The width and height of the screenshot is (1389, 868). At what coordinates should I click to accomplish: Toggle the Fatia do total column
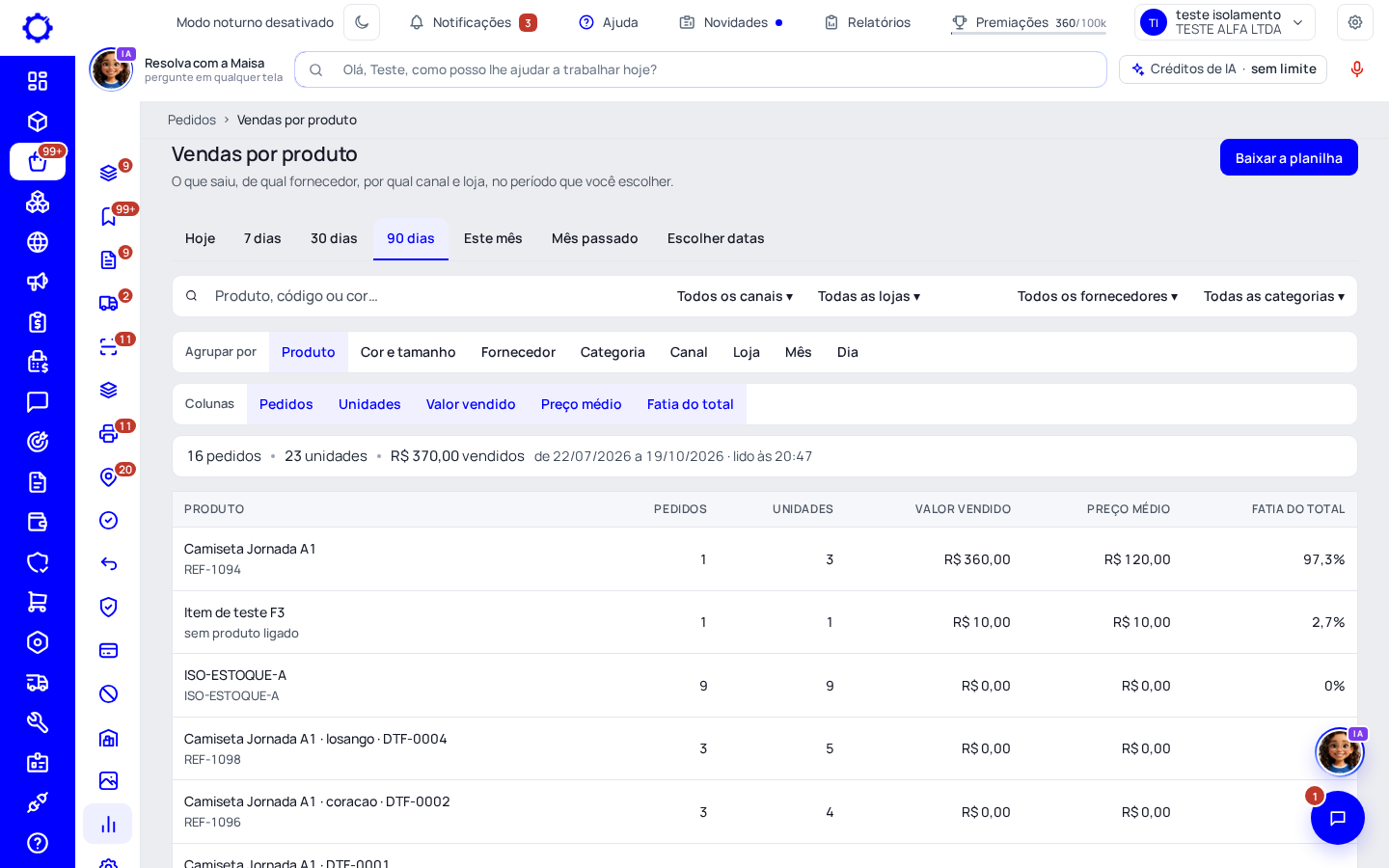(x=691, y=404)
